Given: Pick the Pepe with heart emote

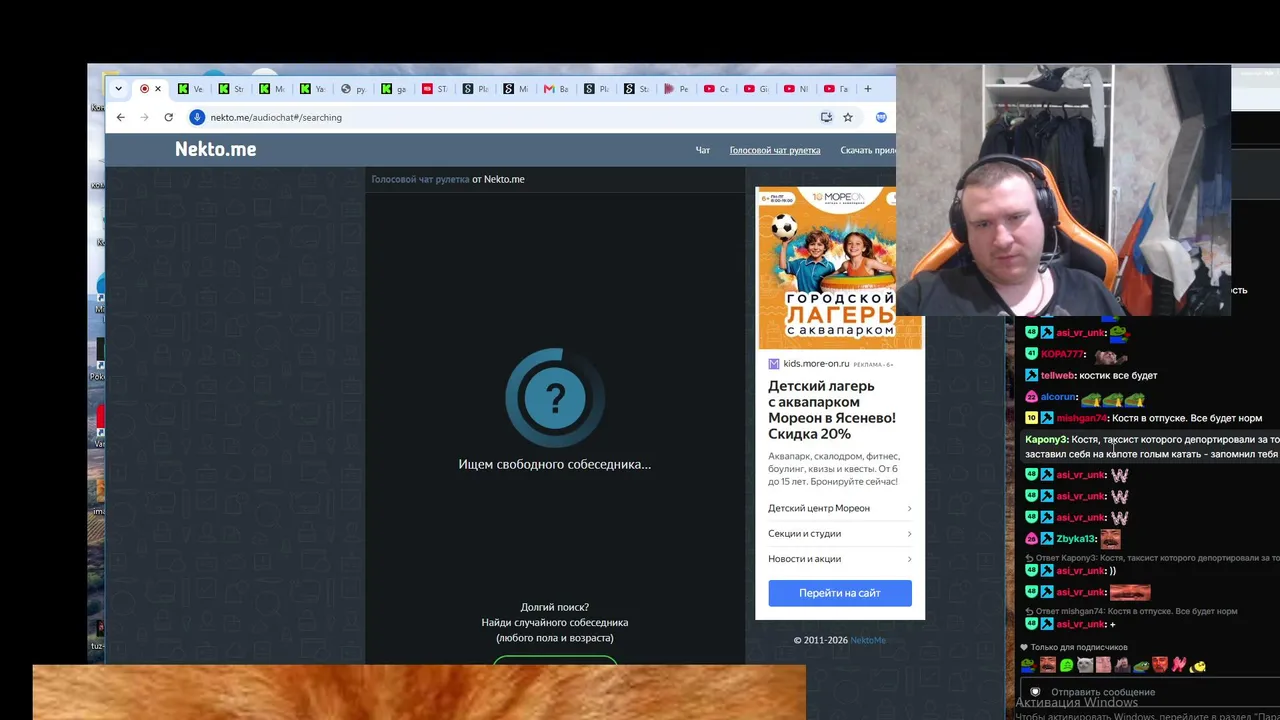Looking at the screenshot, I should point(1028,665).
